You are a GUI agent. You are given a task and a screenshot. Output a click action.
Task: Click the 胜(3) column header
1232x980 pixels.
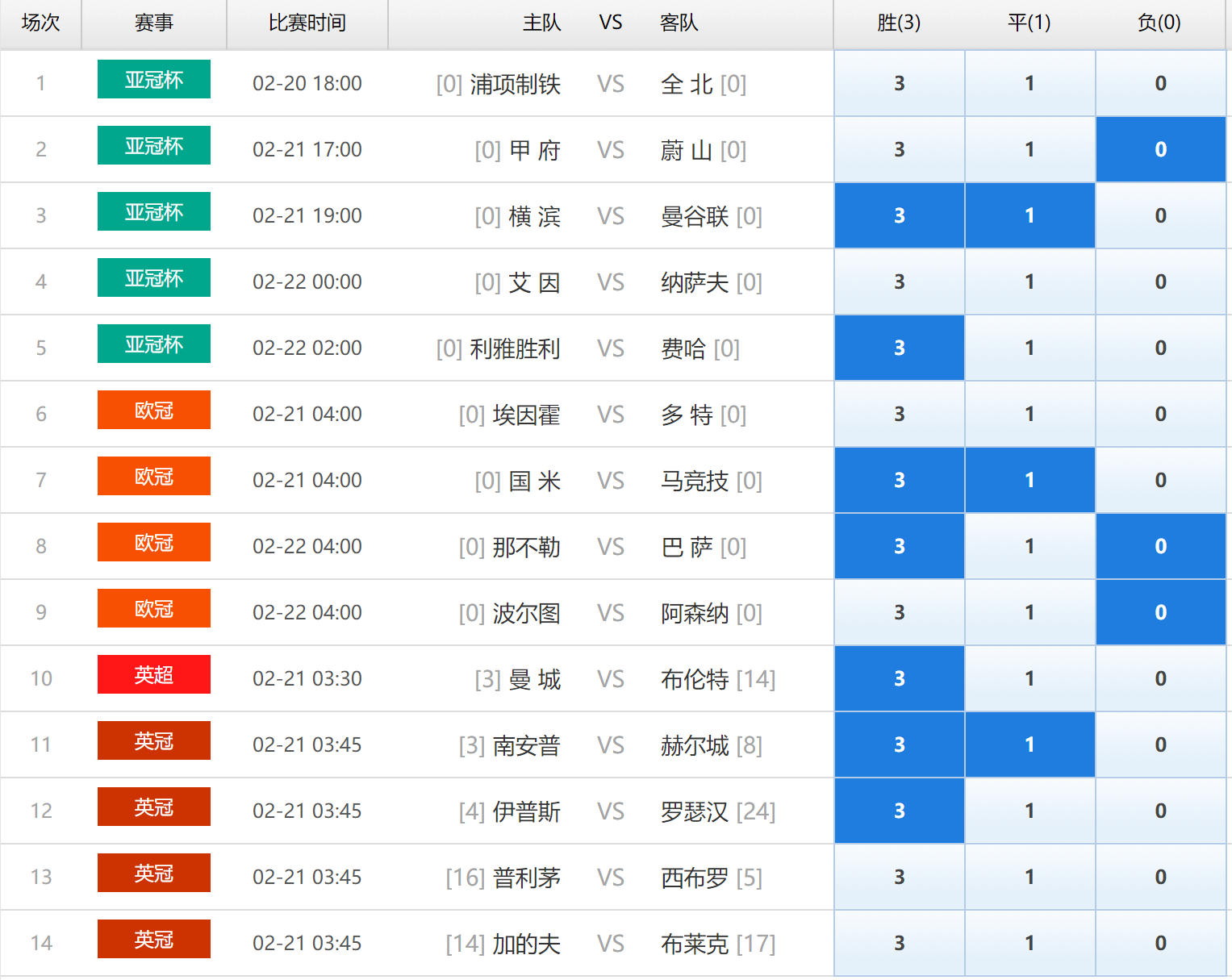click(x=899, y=23)
